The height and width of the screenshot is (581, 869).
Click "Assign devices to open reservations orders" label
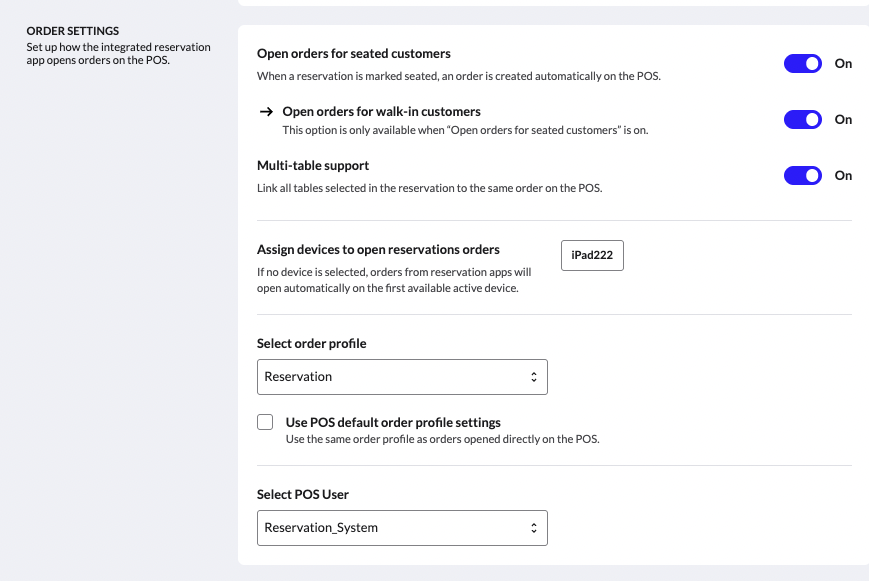coord(378,250)
